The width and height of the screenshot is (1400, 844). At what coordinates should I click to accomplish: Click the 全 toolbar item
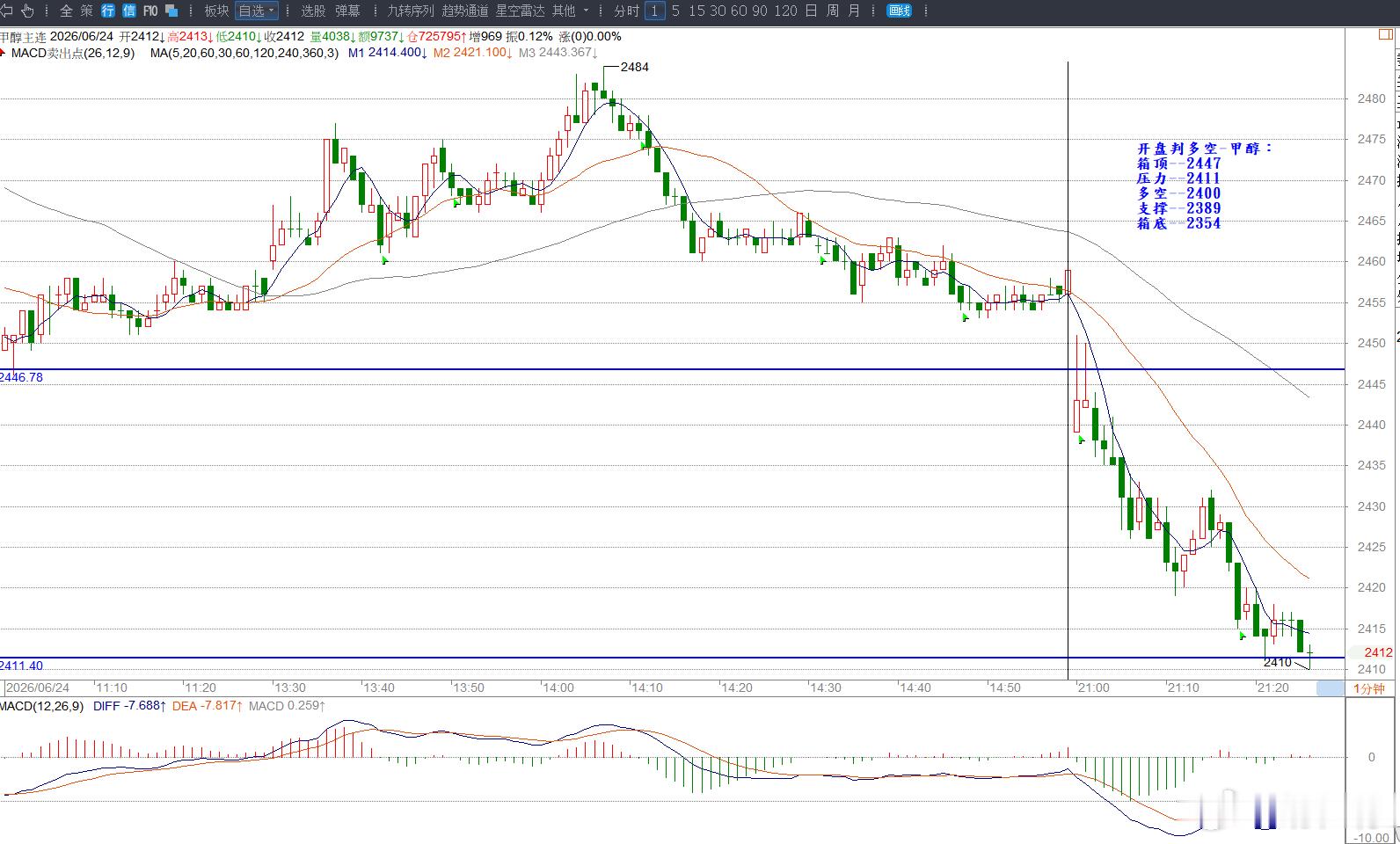tap(66, 11)
